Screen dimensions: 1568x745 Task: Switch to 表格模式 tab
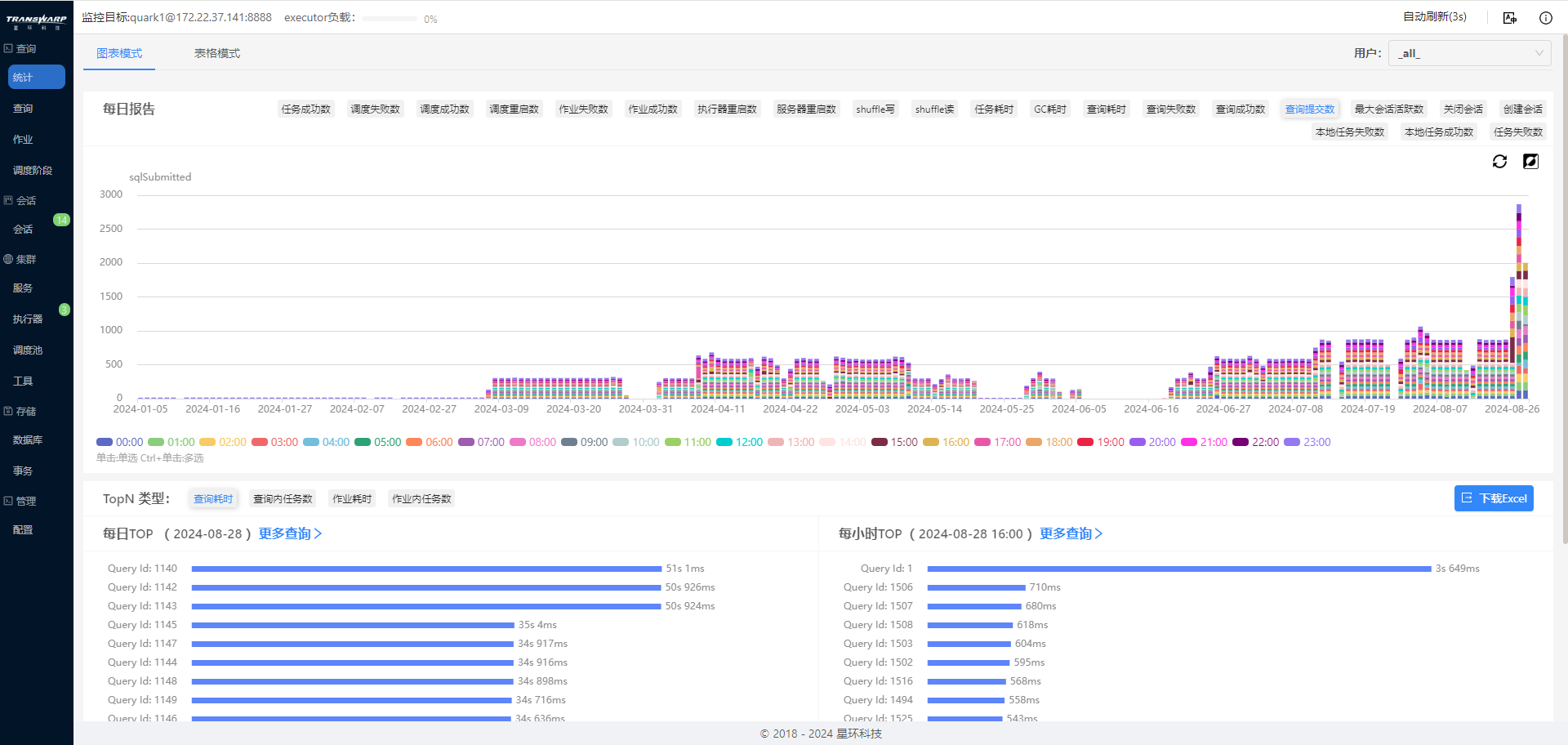point(217,53)
